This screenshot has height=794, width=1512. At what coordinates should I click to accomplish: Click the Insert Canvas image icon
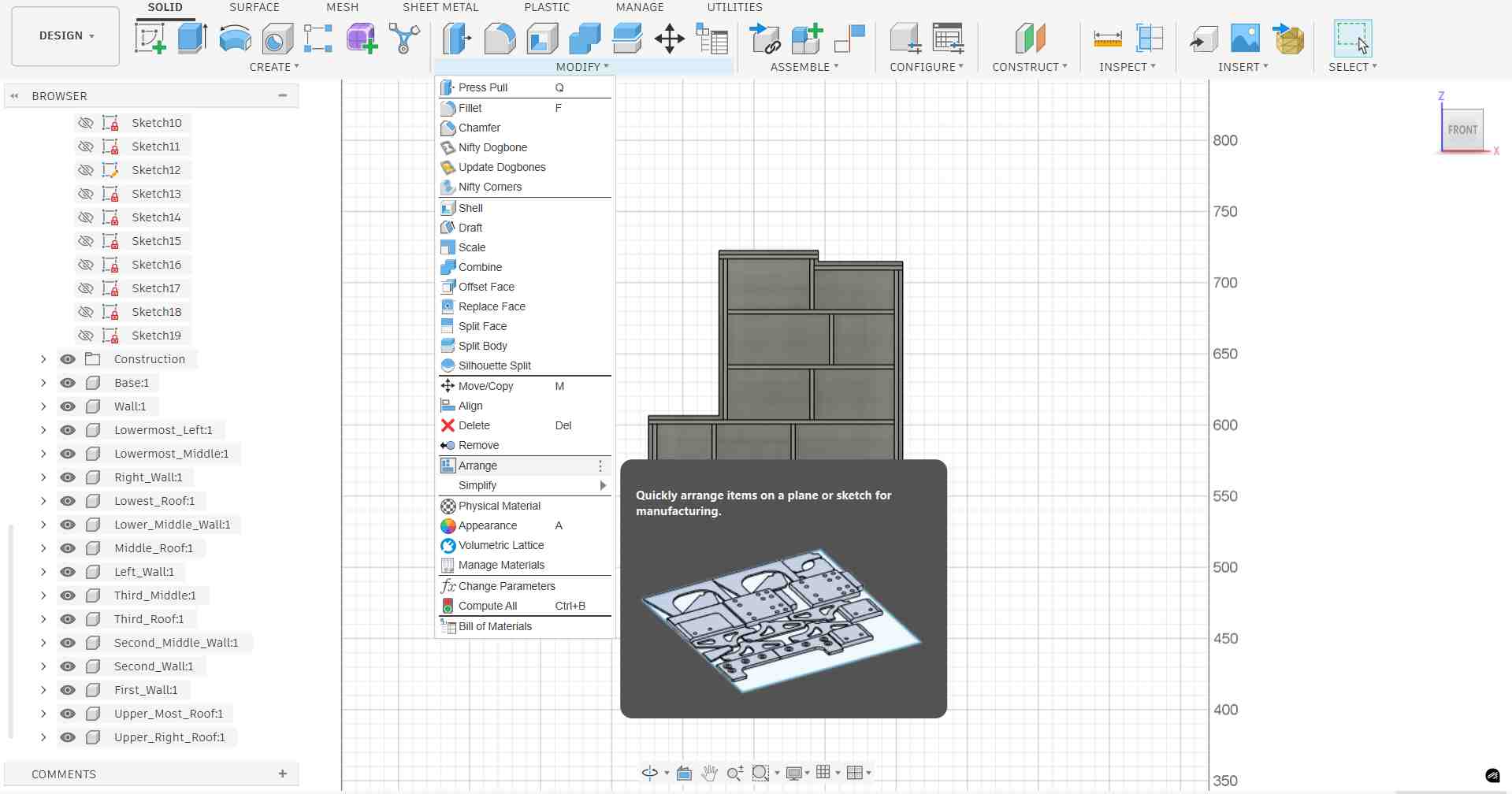coord(1244,38)
